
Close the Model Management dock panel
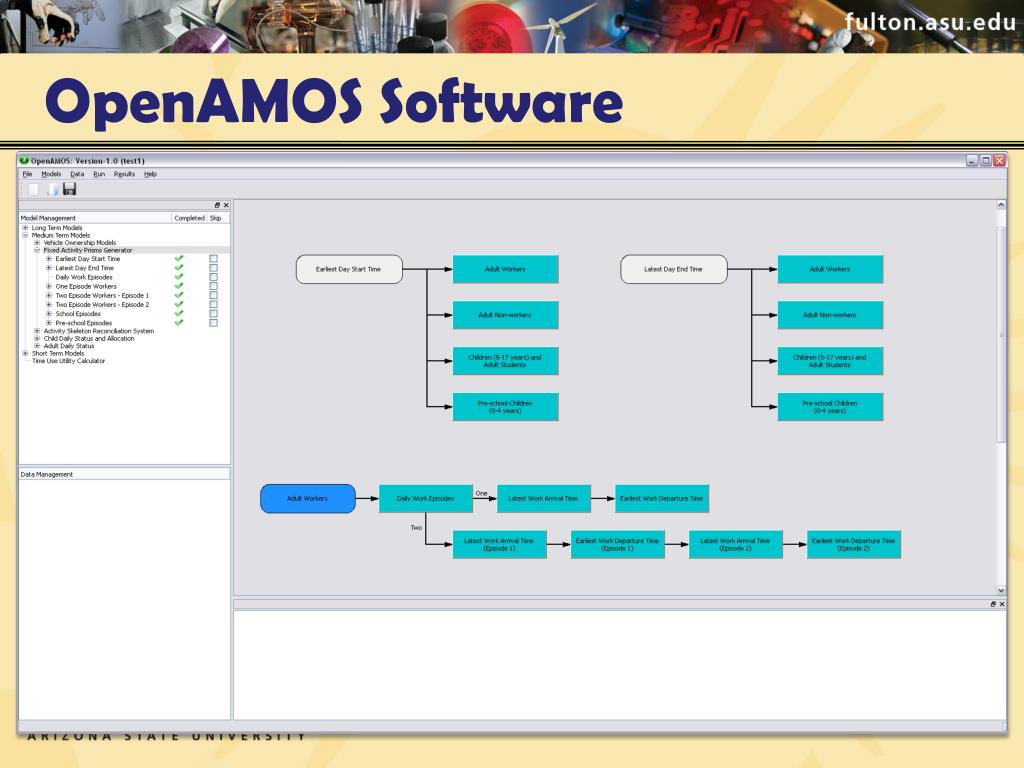pos(226,205)
